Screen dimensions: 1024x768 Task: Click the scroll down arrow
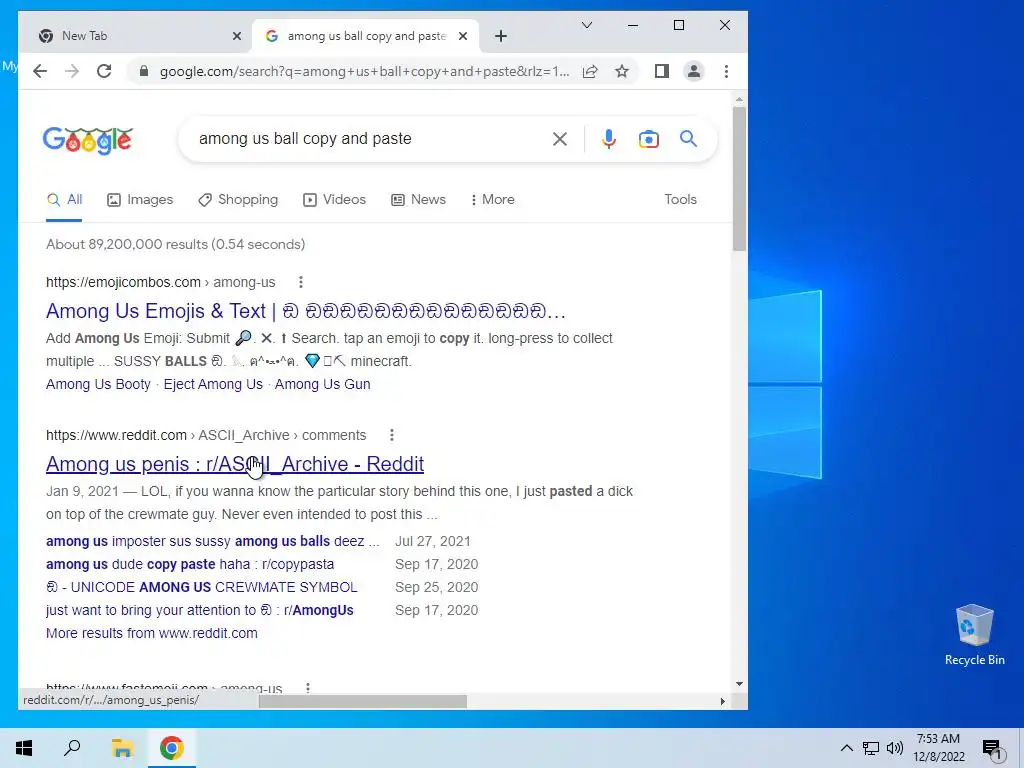pos(739,684)
